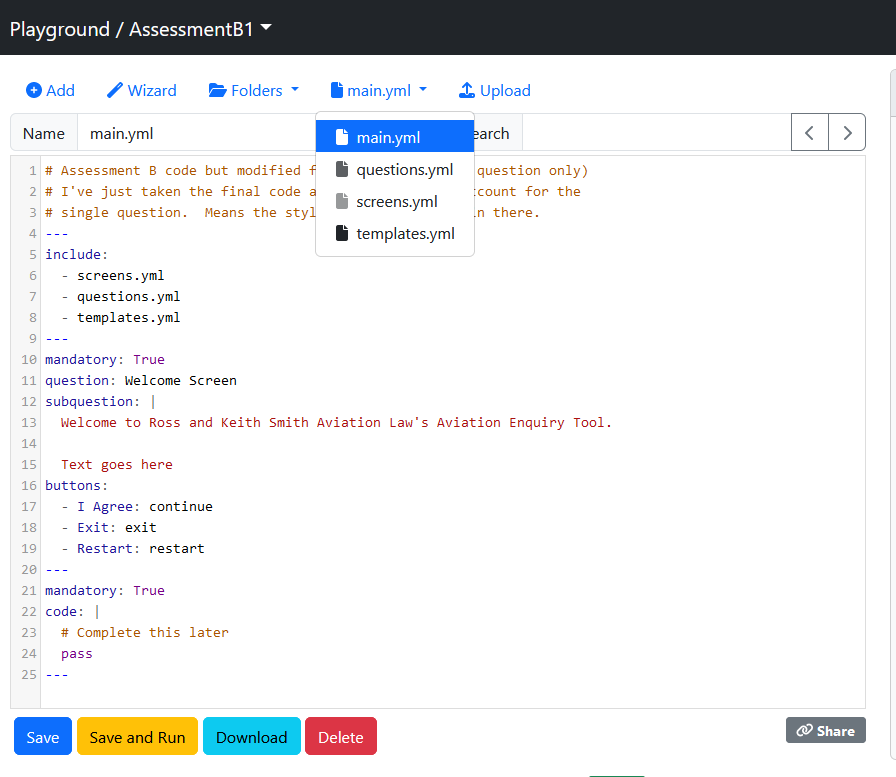Click file icon beside templates.yml
Screen dimensions: 896x777
[342, 234]
